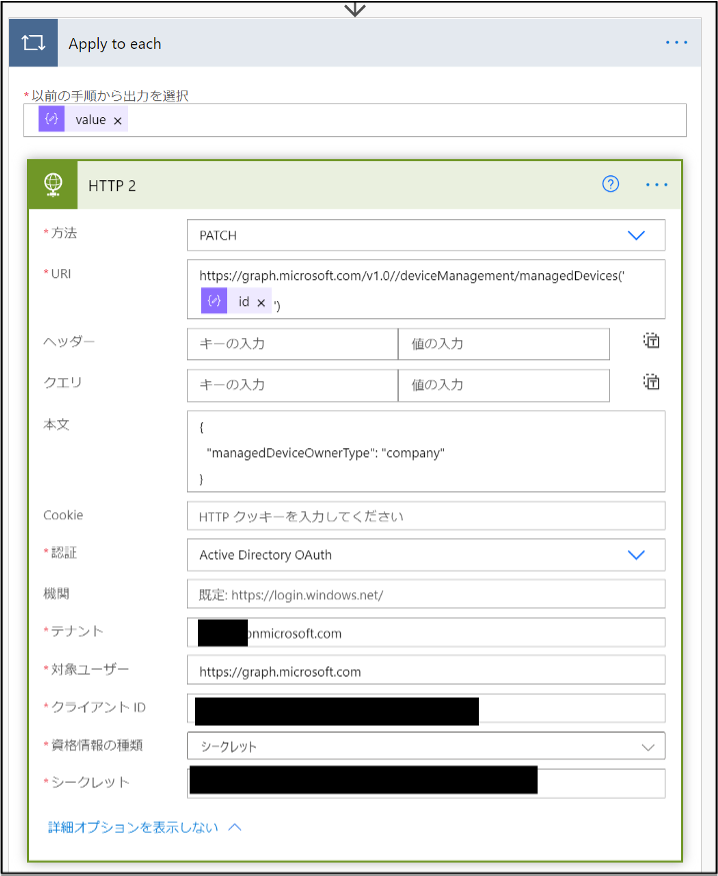Click the header key input field
718x876 pixels.
(x=292, y=344)
